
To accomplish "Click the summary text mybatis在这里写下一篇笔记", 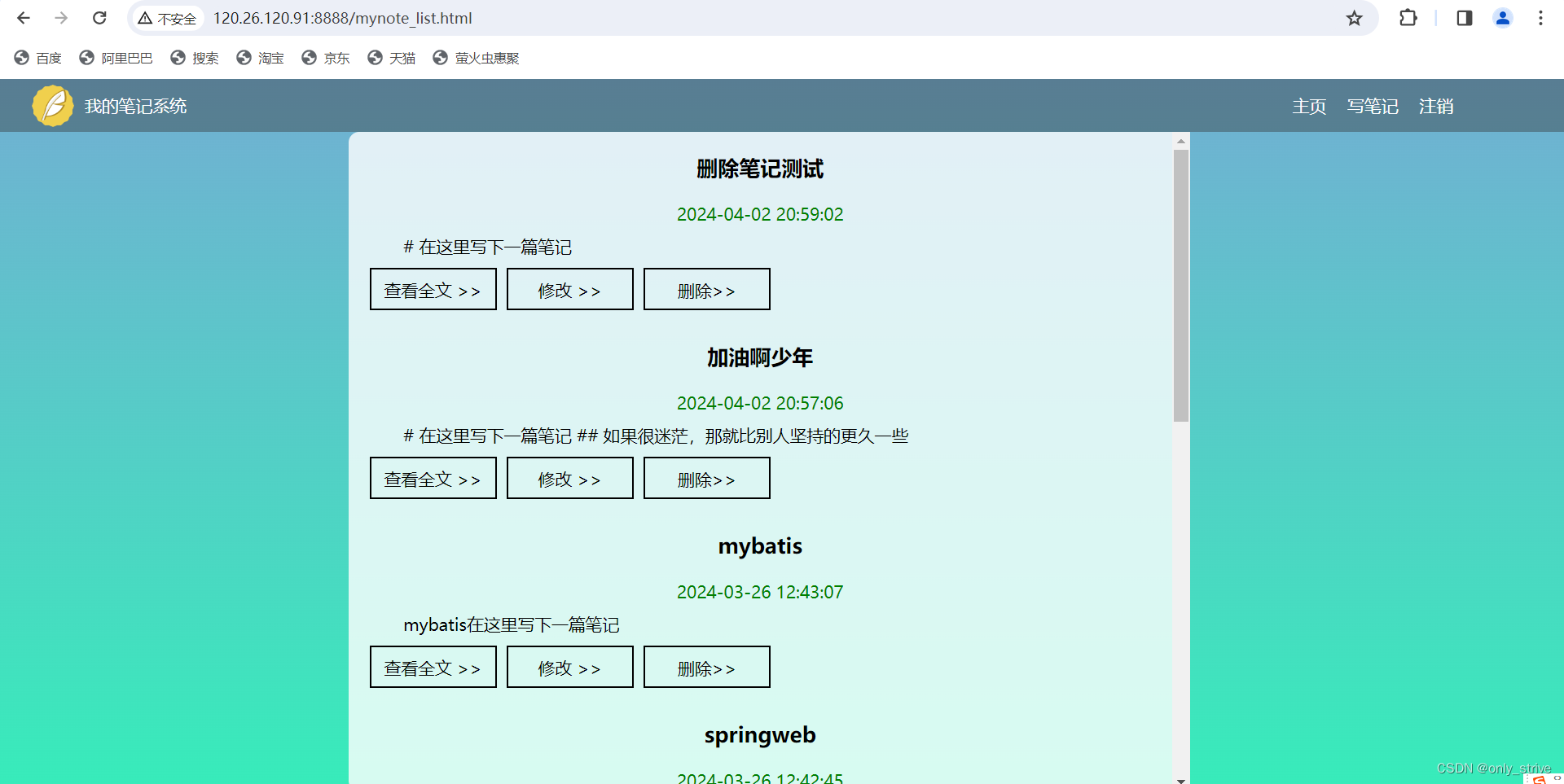I will coord(512,624).
